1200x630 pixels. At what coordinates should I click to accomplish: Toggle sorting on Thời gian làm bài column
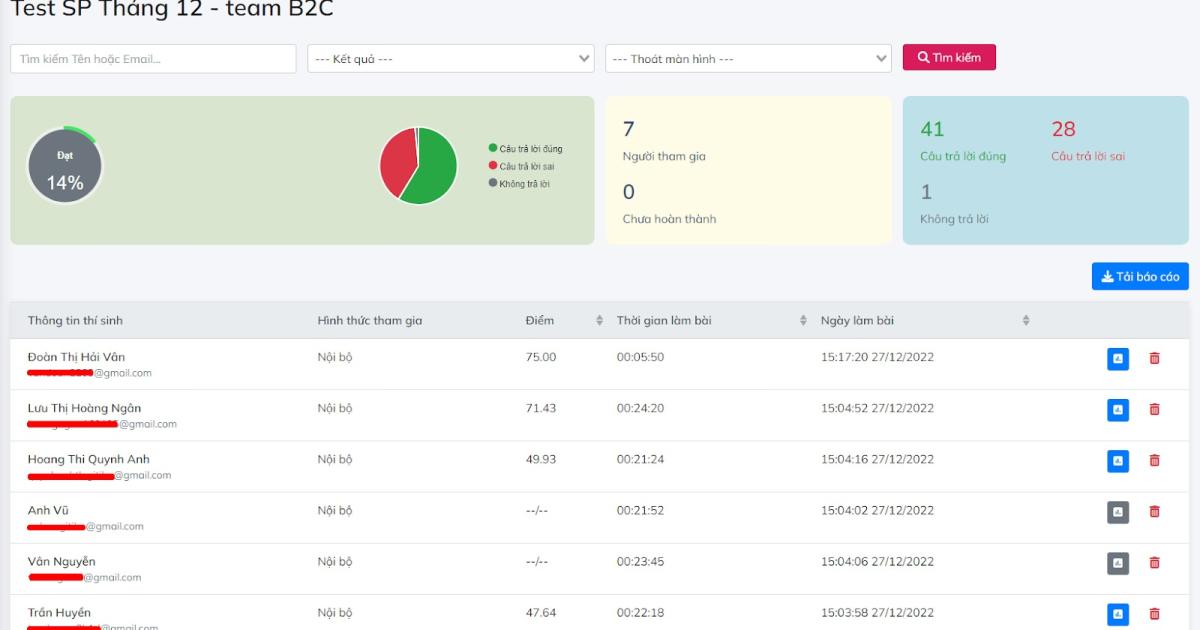point(802,320)
